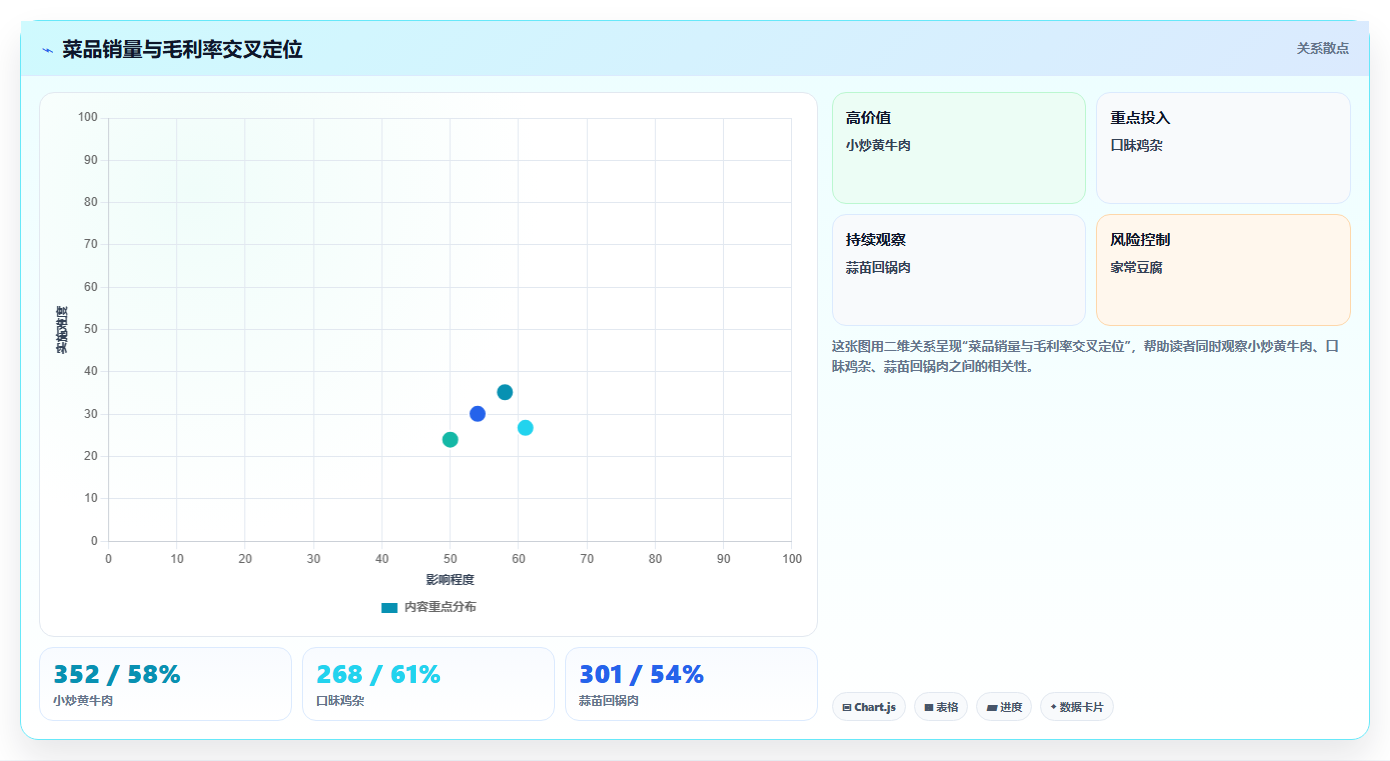This screenshot has width=1390, height=761.
Task: Click the Chart.js tag text
Action: point(875,707)
